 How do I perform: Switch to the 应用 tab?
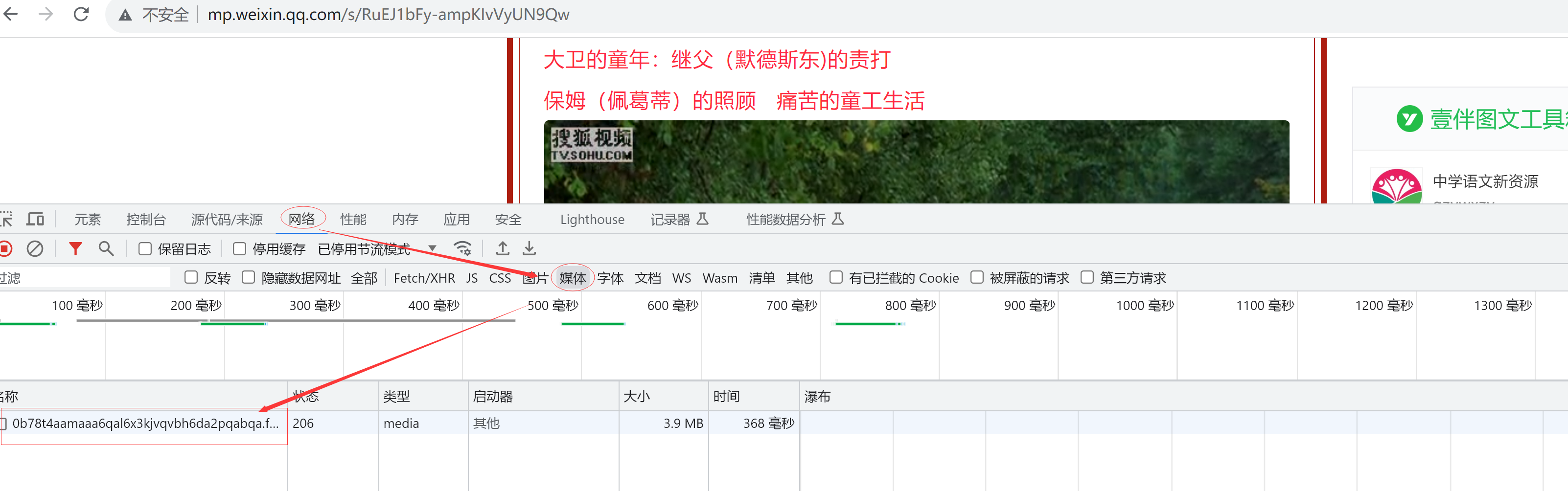point(457,219)
